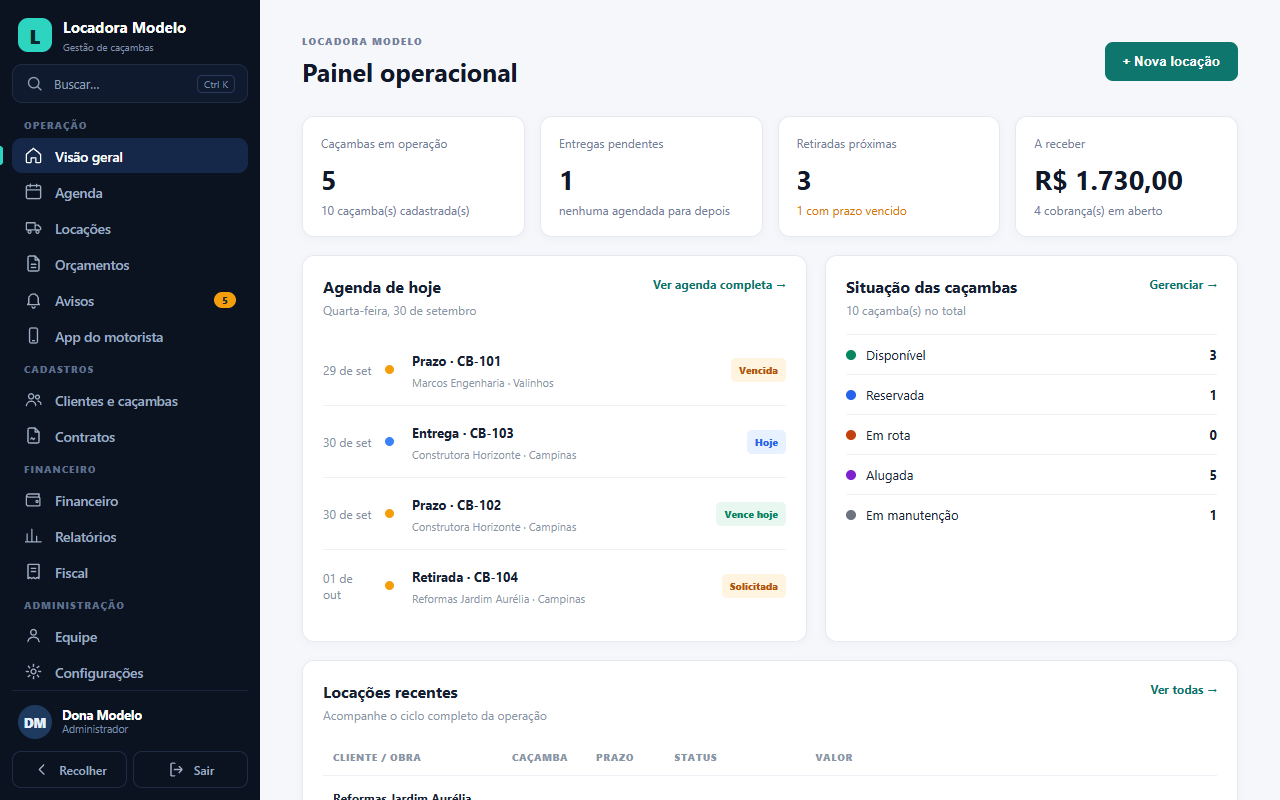The width and height of the screenshot is (1280, 800).
Task: Open Visão geral home icon
Action: click(34, 156)
